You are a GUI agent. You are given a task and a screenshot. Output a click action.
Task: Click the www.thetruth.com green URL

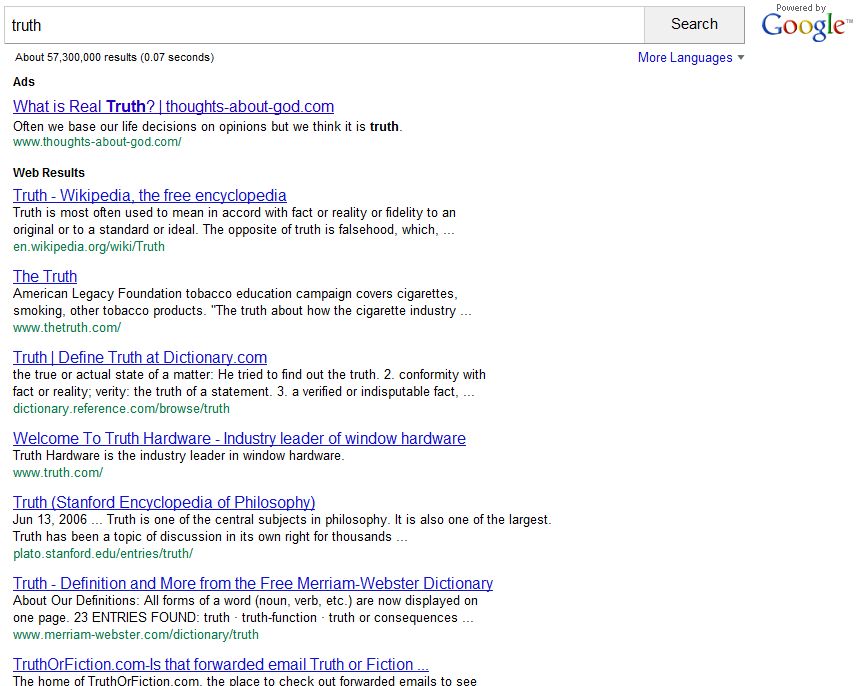(67, 328)
